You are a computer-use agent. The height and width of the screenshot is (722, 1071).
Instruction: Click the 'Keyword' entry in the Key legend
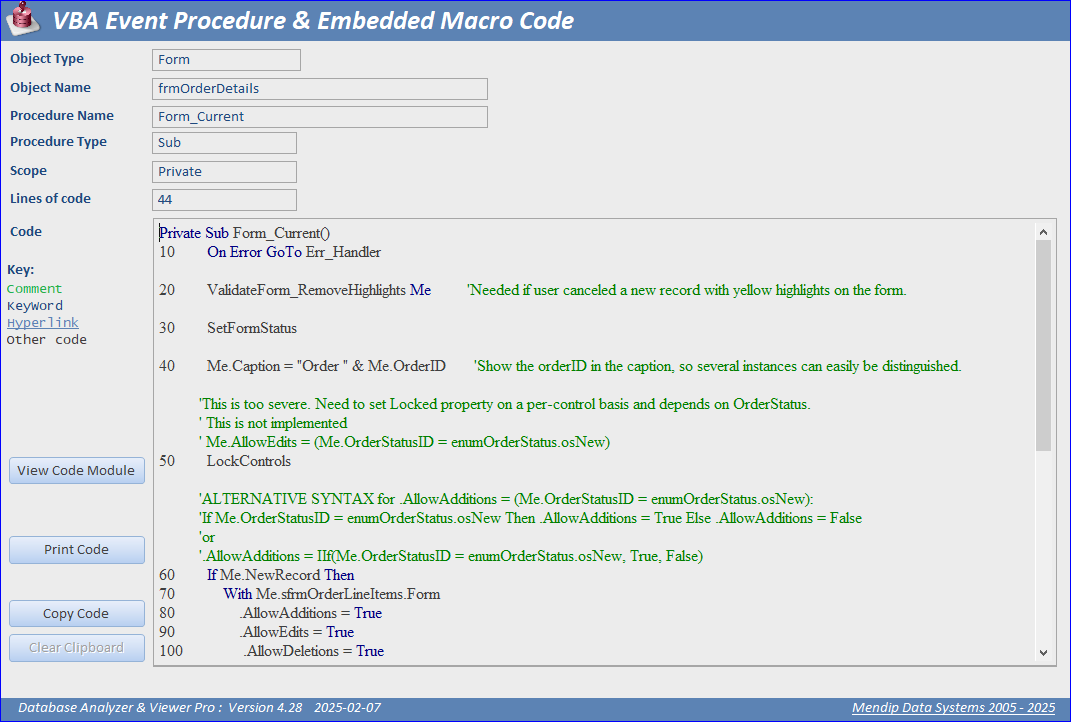35,305
